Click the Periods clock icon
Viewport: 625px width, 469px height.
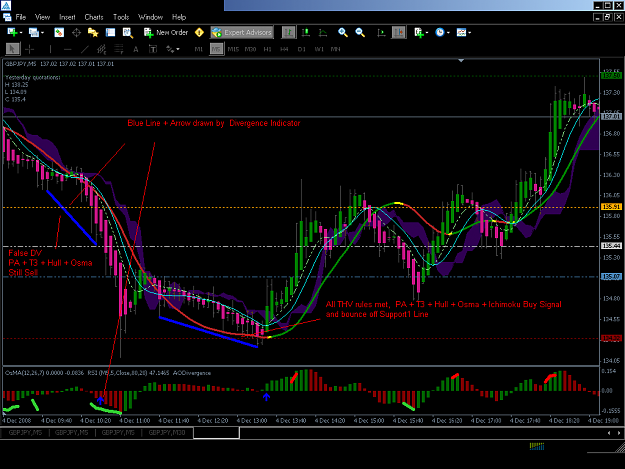[x=440, y=33]
